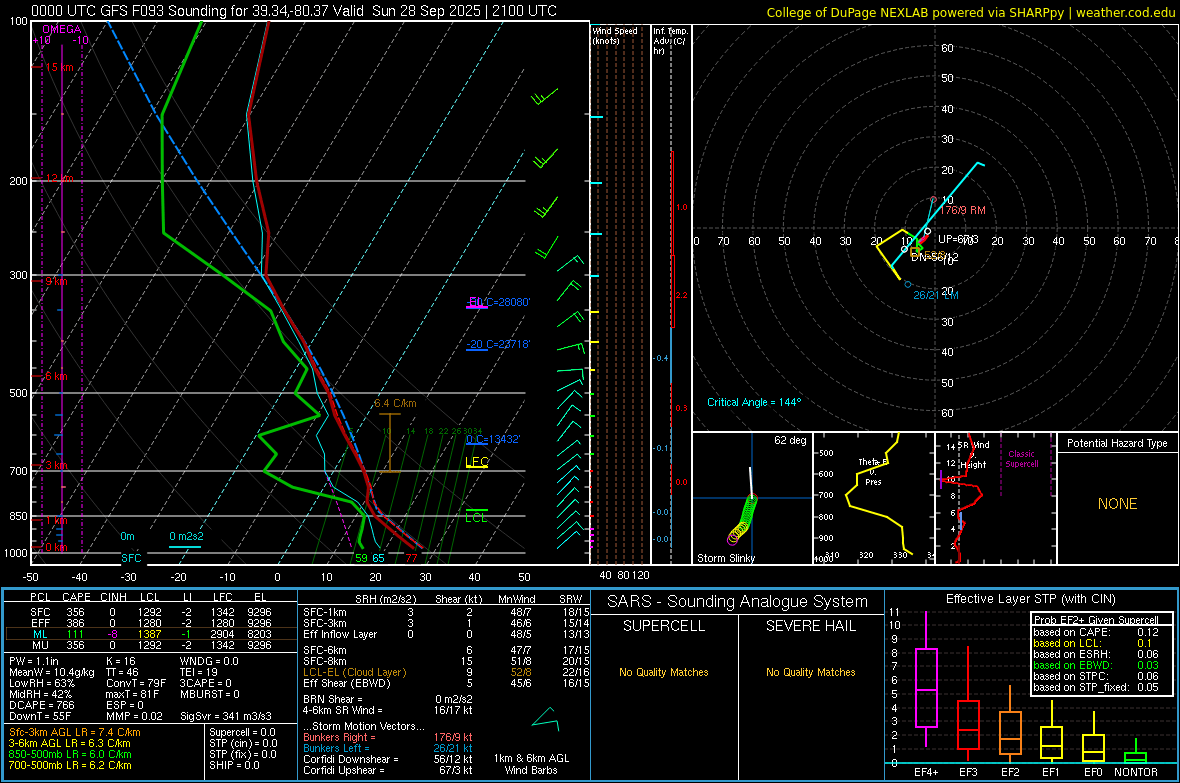The height and width of the screenshot is (783, 1180).
Task: Click the 6.4 C/km lapse rate annotation
Action: 395,404
